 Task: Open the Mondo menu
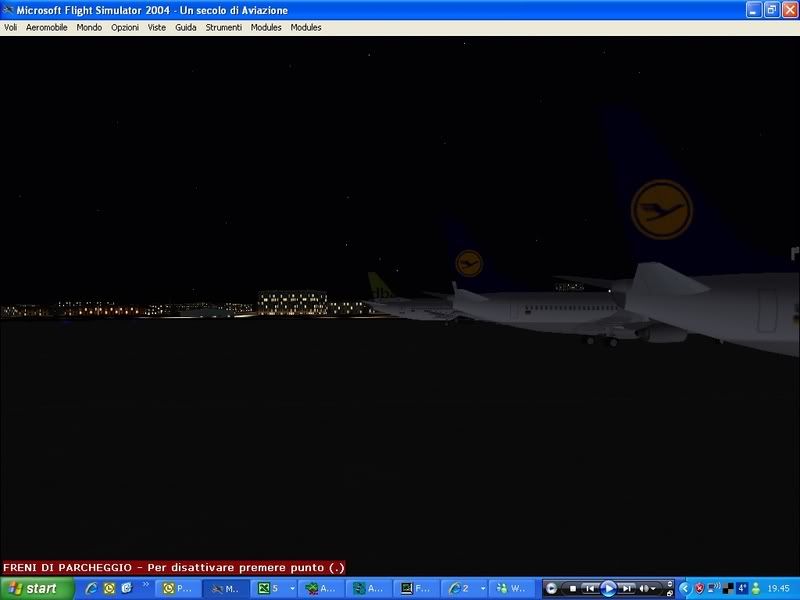89,28
